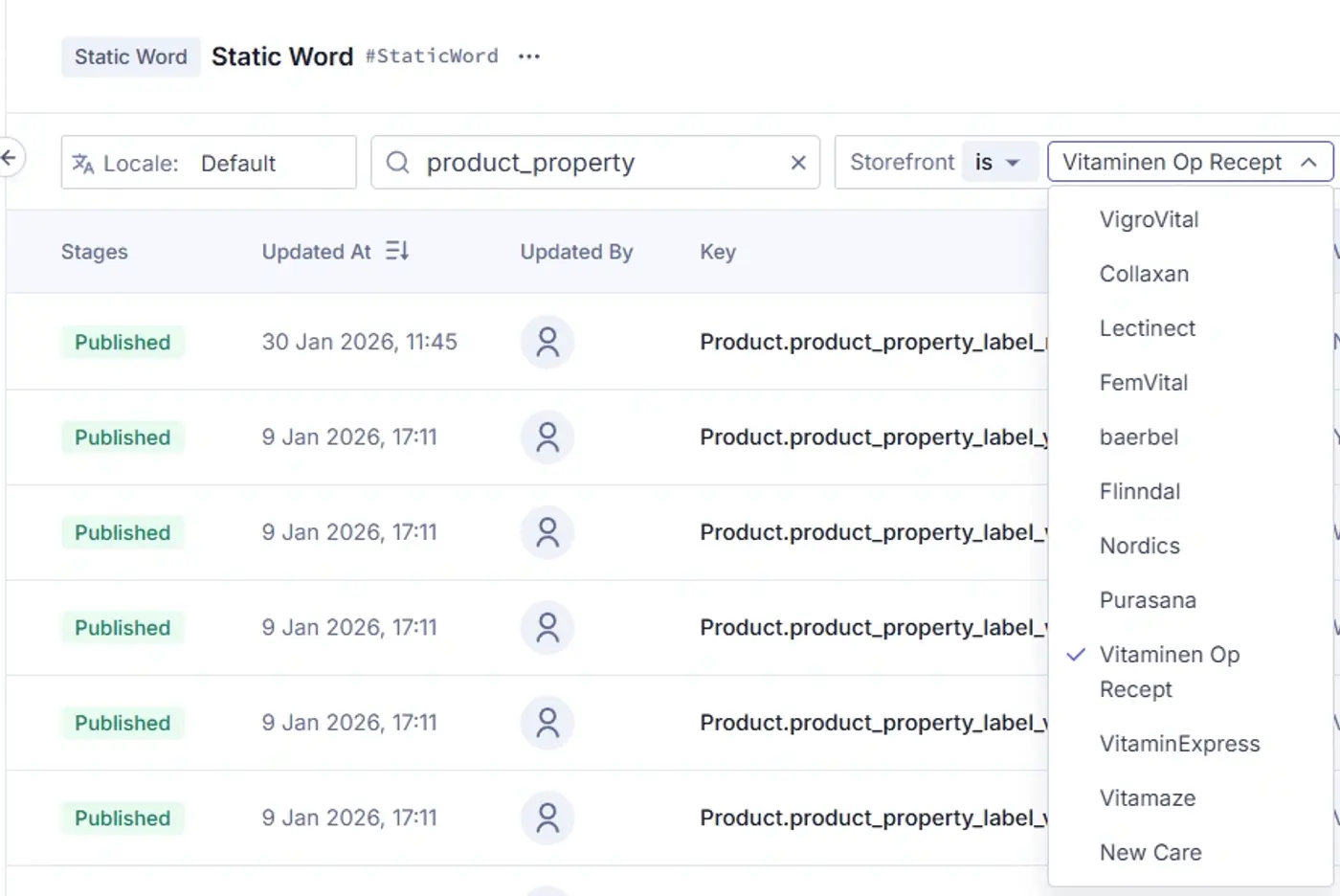Click the Storefront filter label
Screen dimensions: 1340x896
point(902,163)
